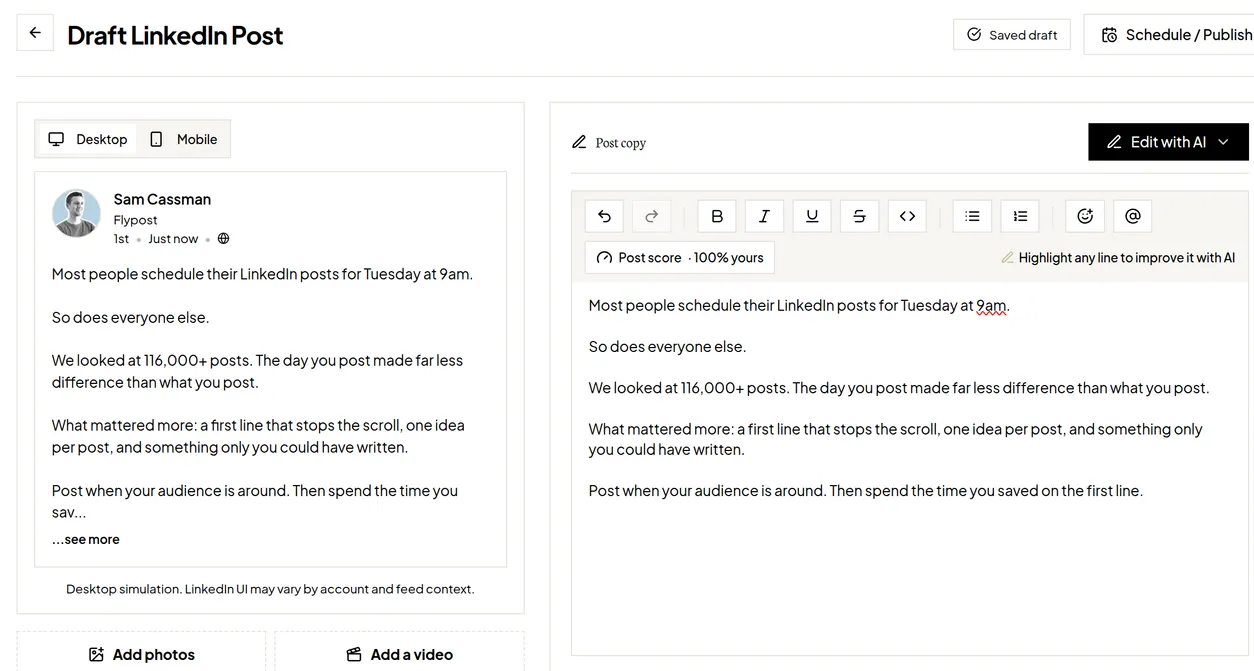Click the Saved draft button
The width and height of the screenshot is (1254, 671).
(1012, 35)
